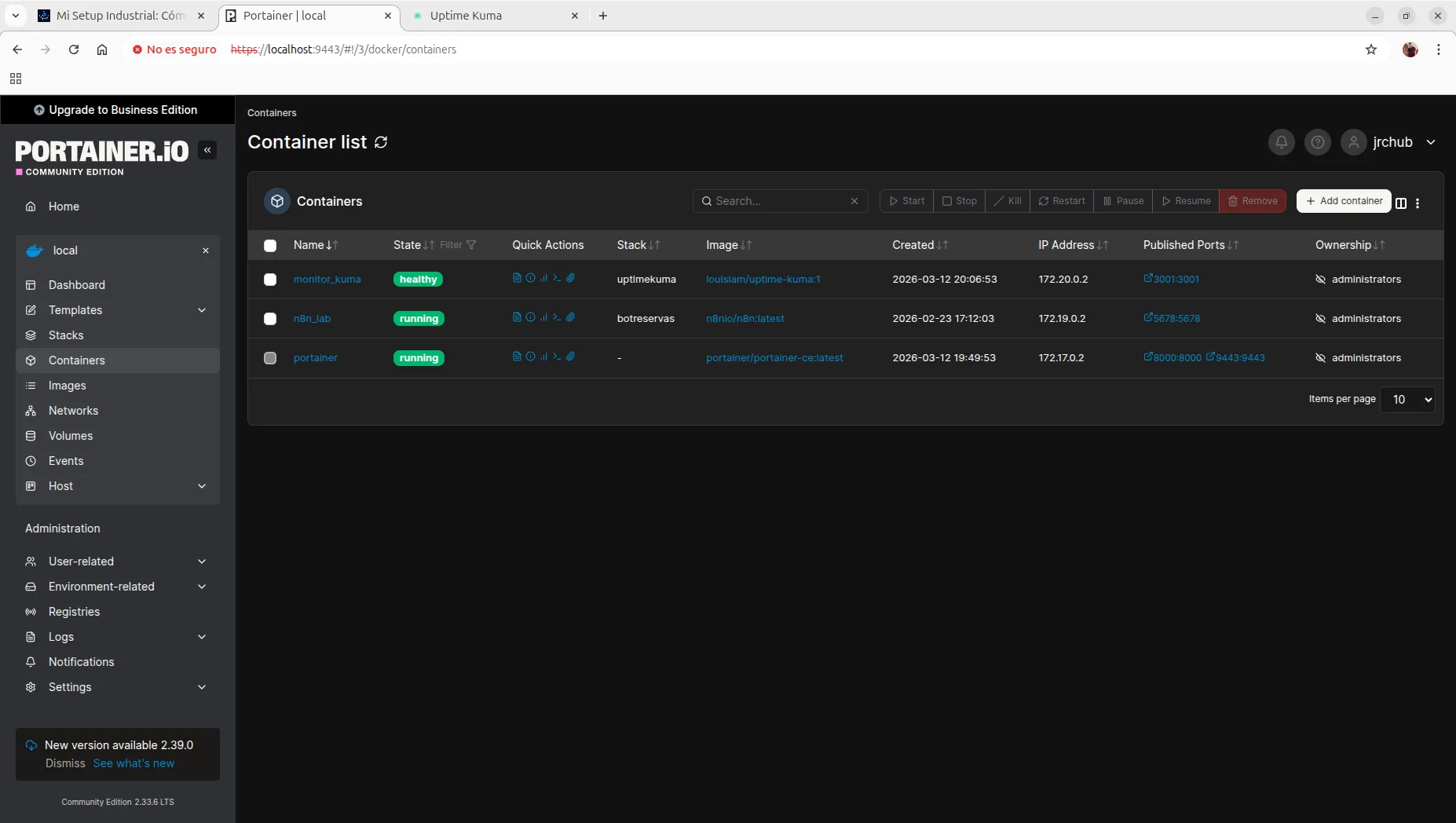Clear the container search field

point(854,201)
